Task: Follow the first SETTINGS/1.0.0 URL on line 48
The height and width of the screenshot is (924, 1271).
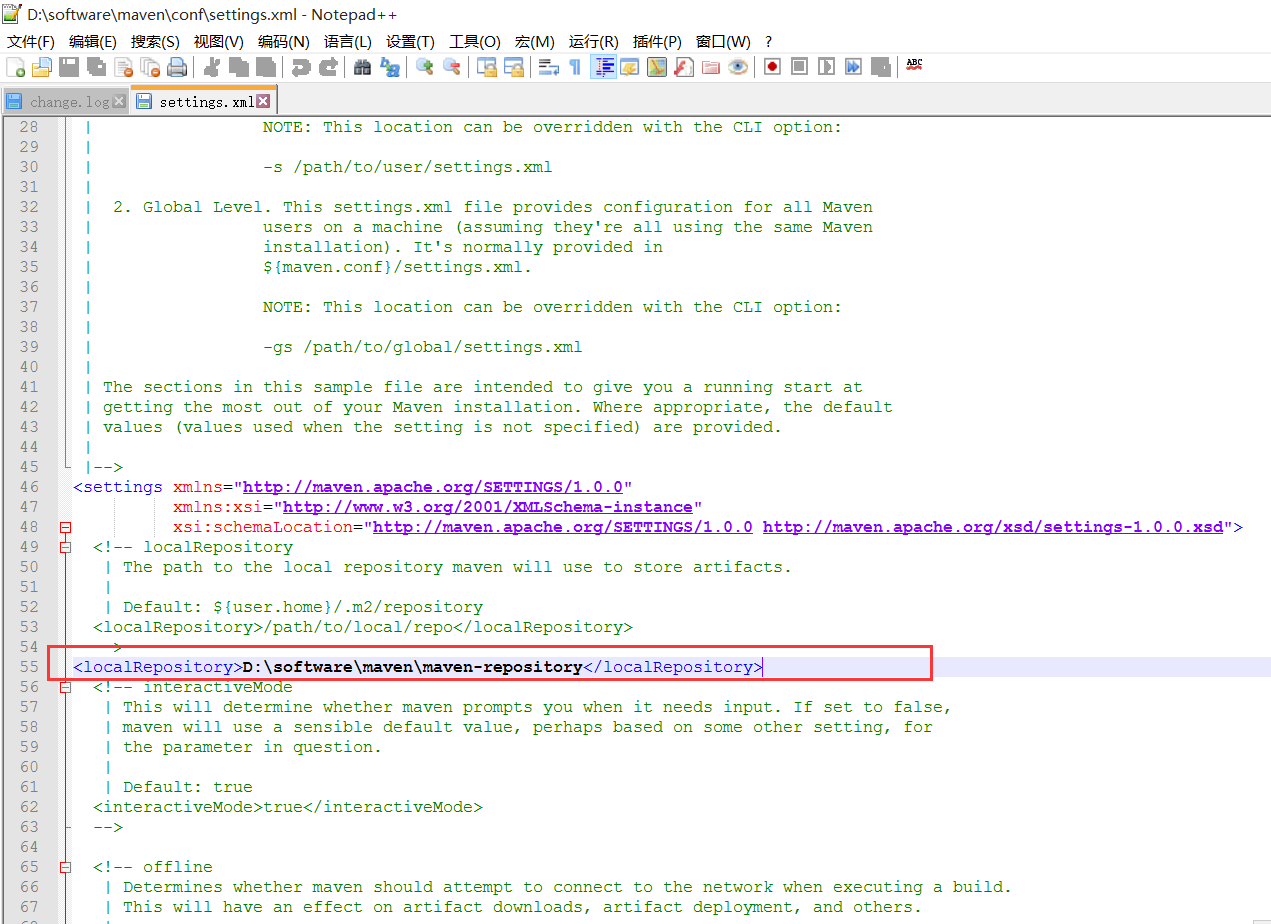Action: (563, 527)
